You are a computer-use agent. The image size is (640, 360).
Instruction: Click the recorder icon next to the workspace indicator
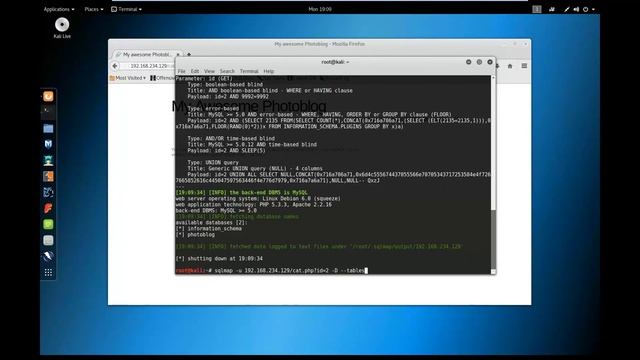(552, 9)
